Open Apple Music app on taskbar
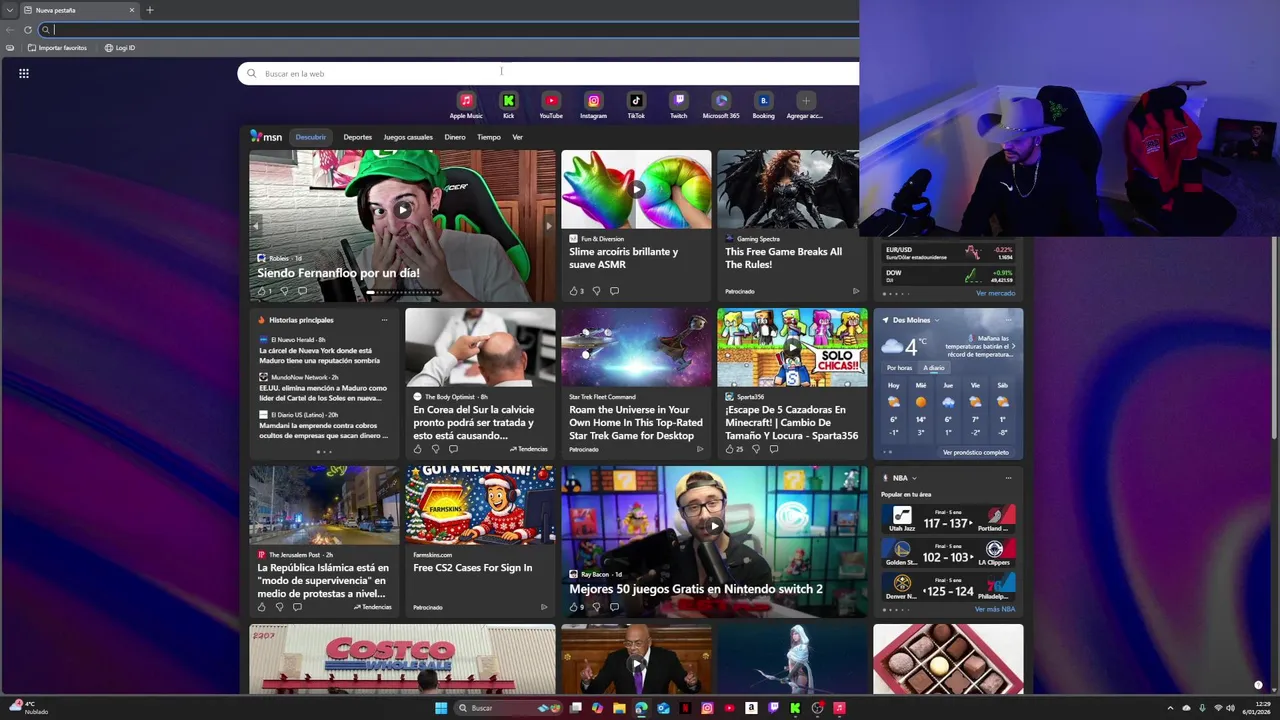The width and height of the screenshot is (1280, 720). (839, 708)
